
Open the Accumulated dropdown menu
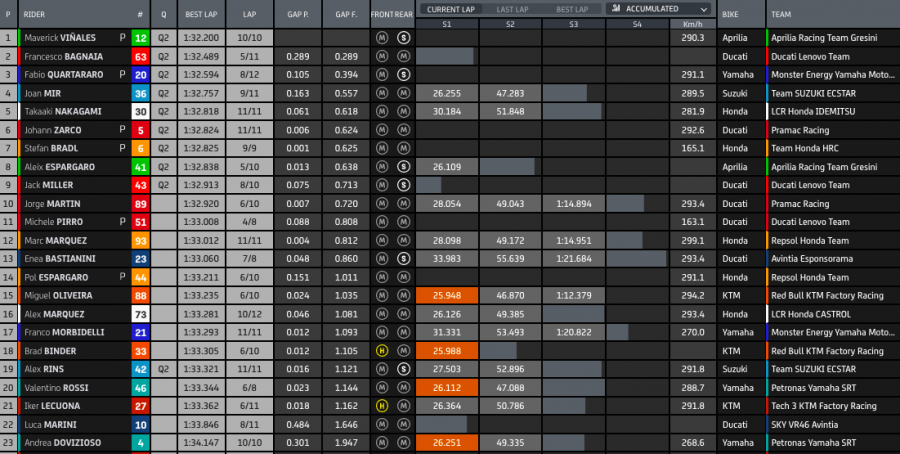pos(658,8)
